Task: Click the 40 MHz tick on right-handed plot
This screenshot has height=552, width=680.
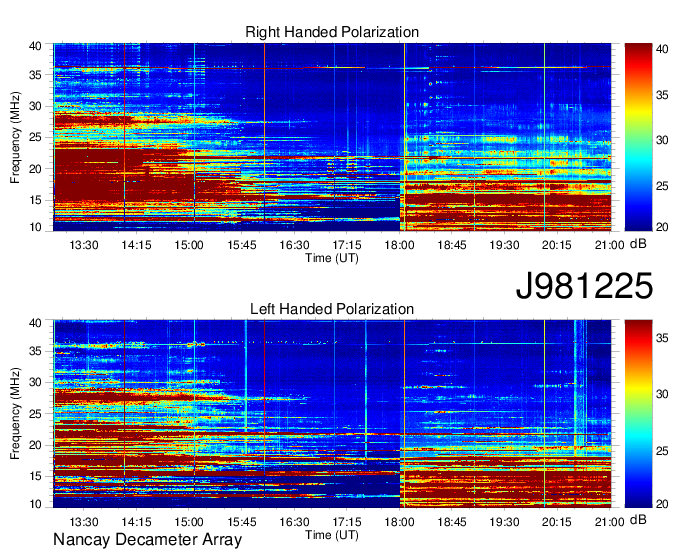Action: click(35, 46)
